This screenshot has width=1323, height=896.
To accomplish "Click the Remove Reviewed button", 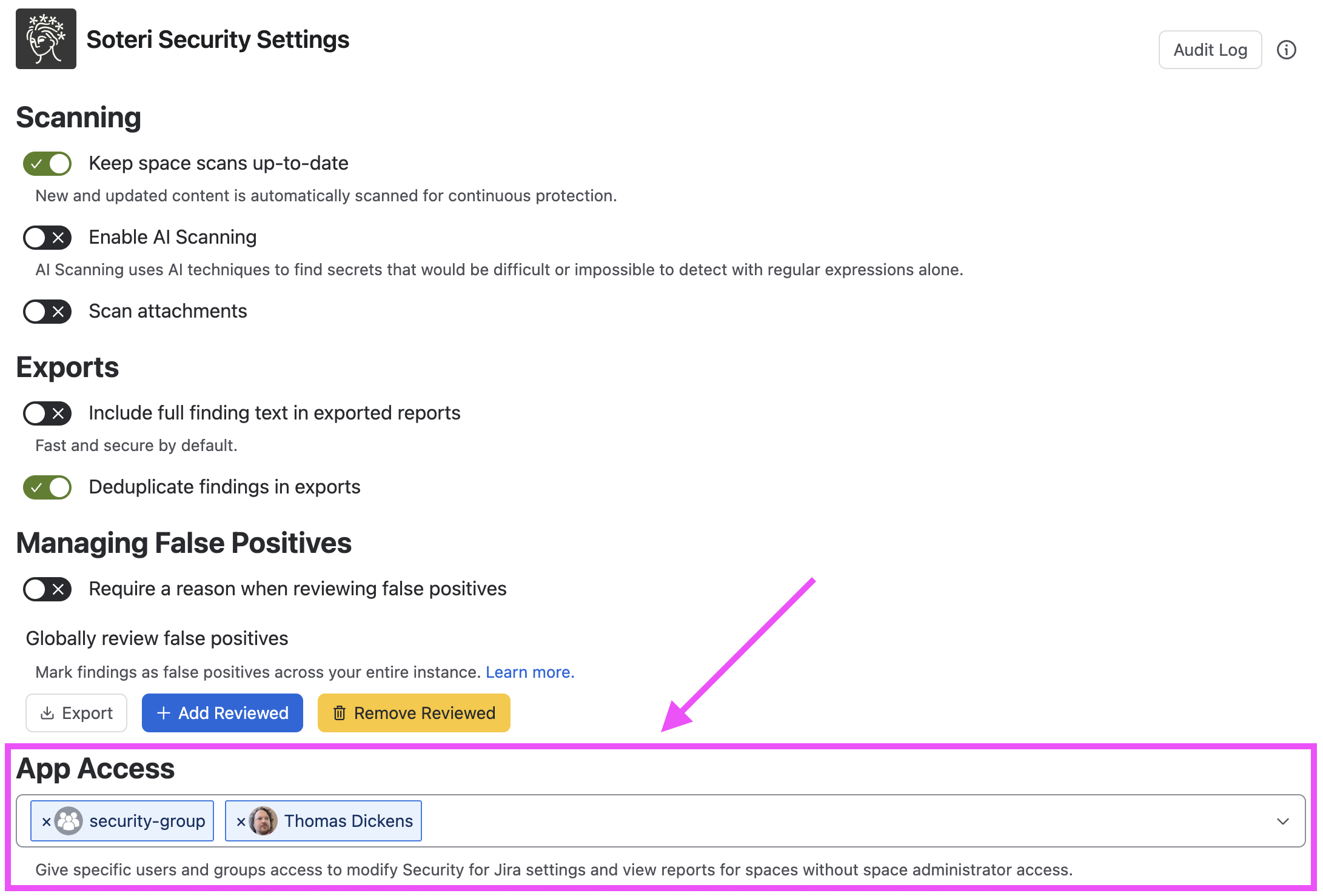I will tap(414, 713).
